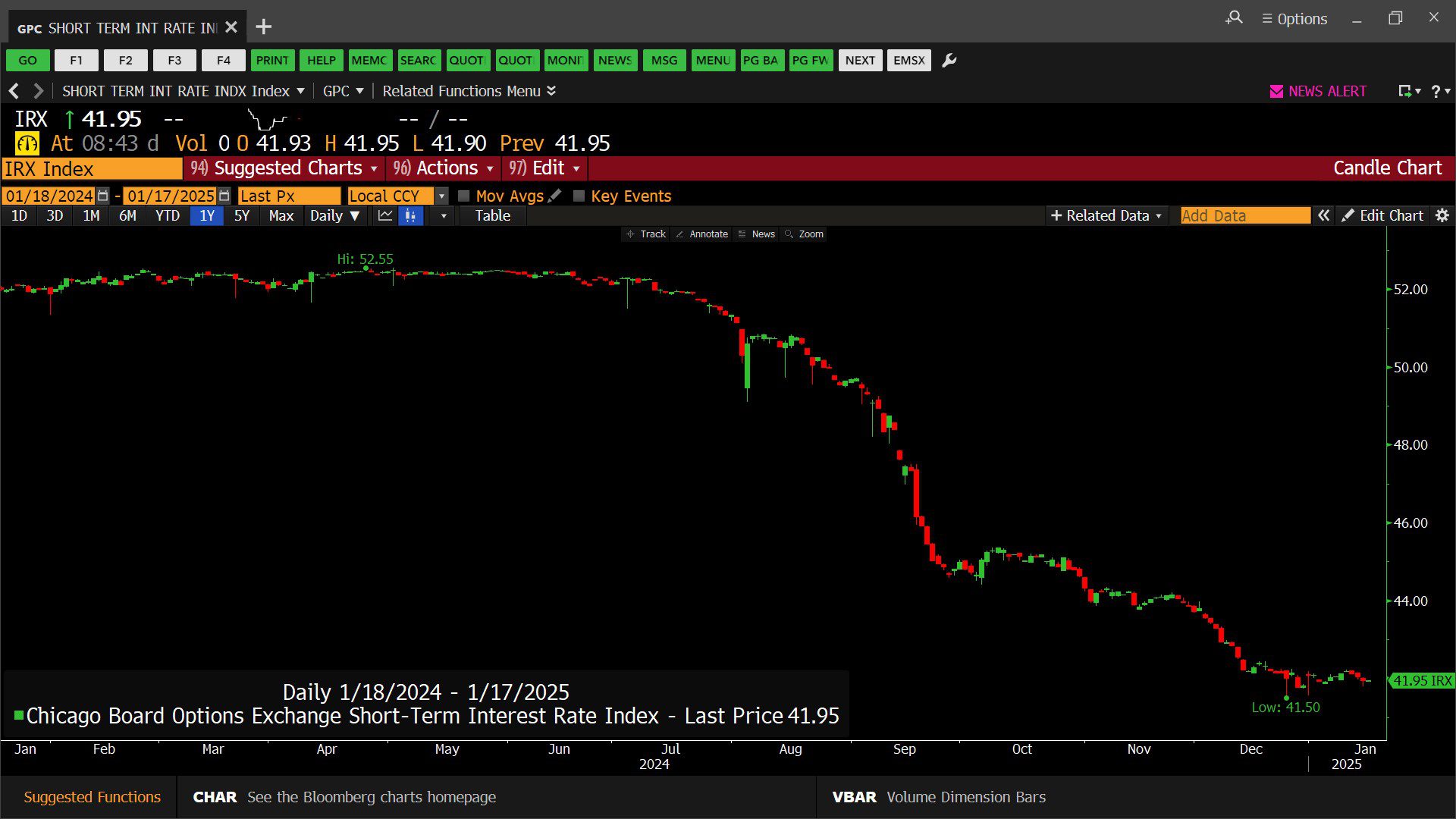Switch to the 5Y time range tab

[241, 216]
